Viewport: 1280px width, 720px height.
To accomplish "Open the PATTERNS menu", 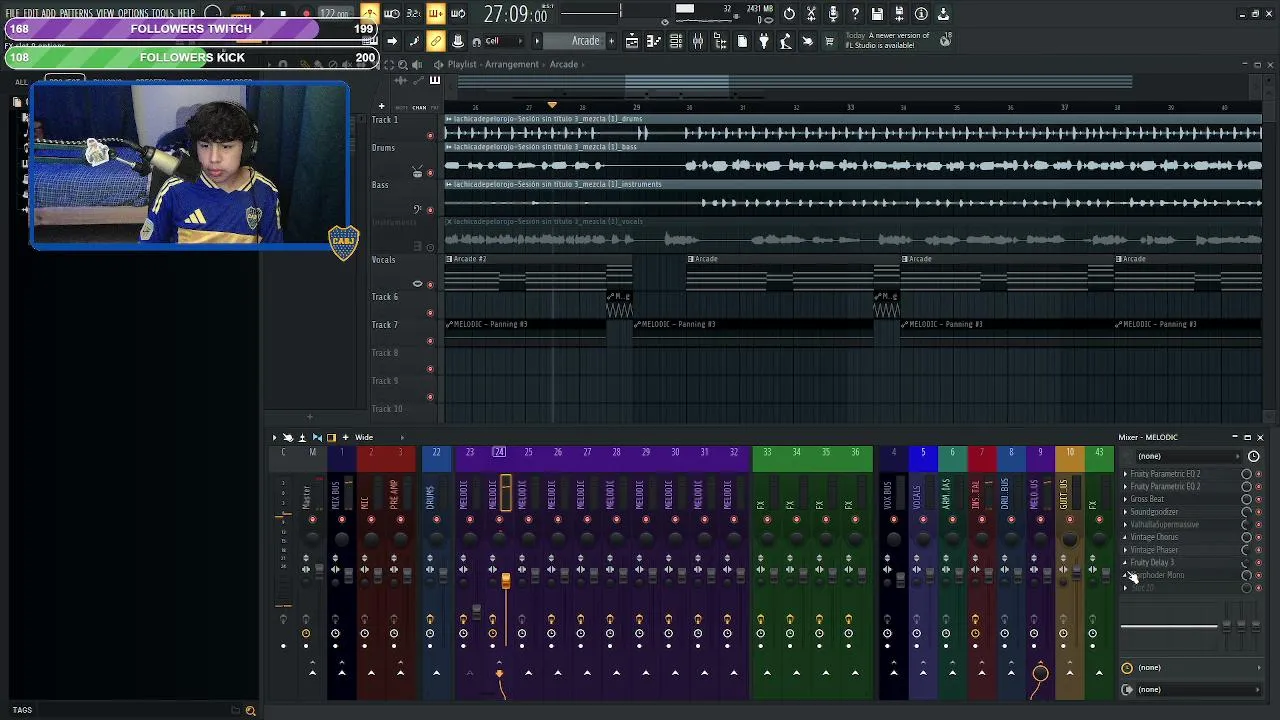I will click(76, 14).
